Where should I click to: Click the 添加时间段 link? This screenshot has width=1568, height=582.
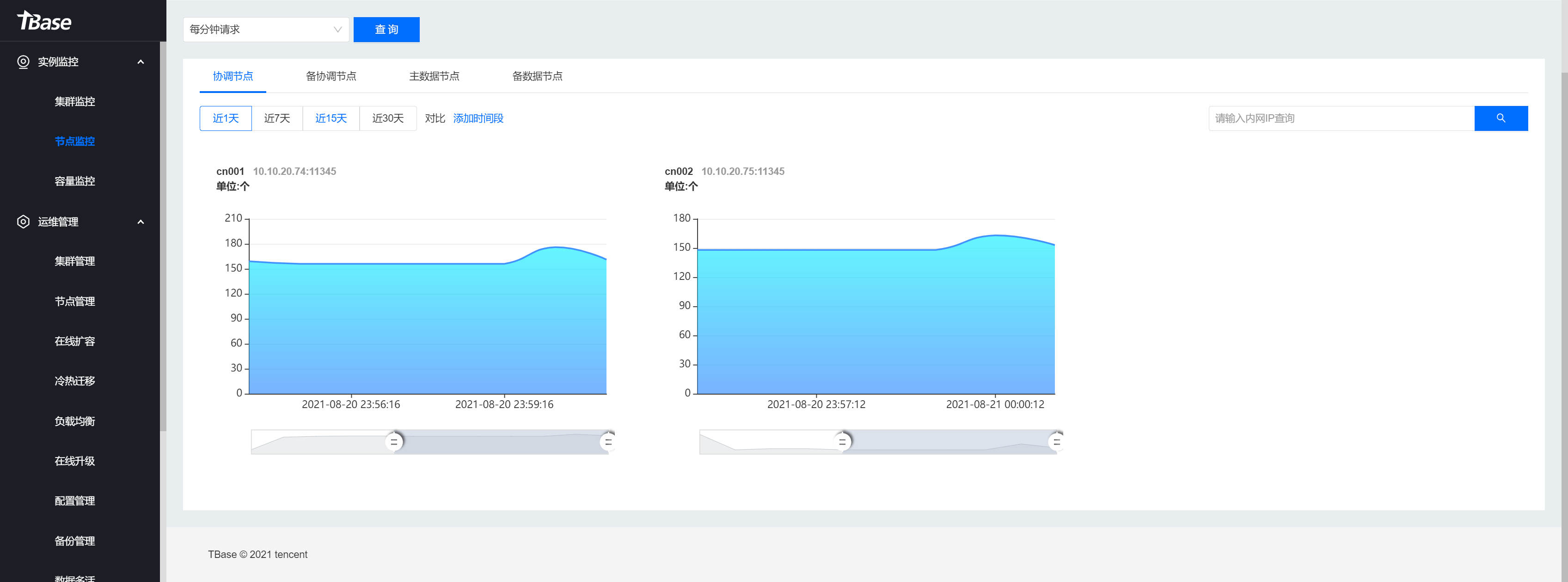pyautogui.click(x=478, y=118)
